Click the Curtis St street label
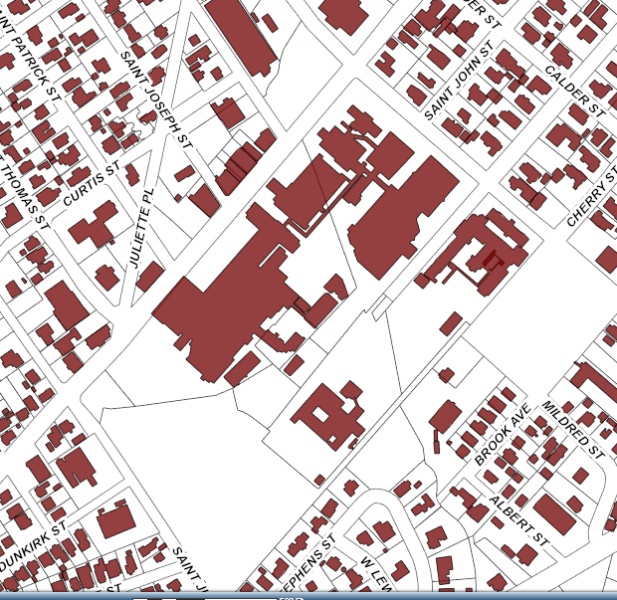This screenshot has height=600, width=617. click(x=91, y=185)
